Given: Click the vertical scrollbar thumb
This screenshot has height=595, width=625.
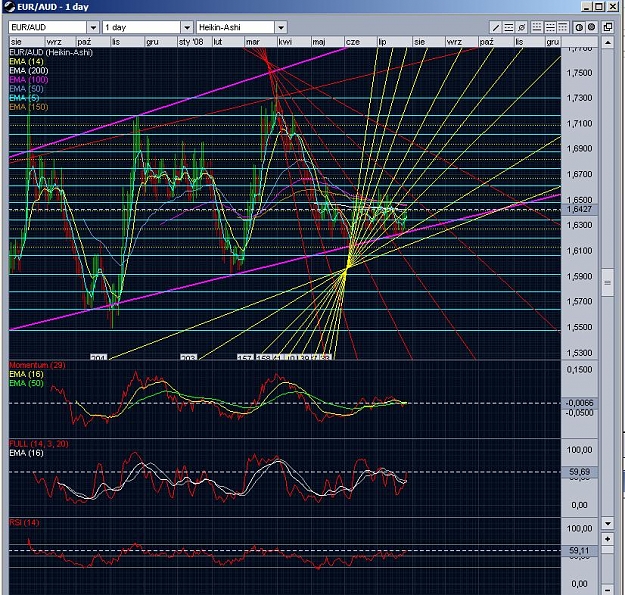Looking at the screenshot, I should coord(607,283).
